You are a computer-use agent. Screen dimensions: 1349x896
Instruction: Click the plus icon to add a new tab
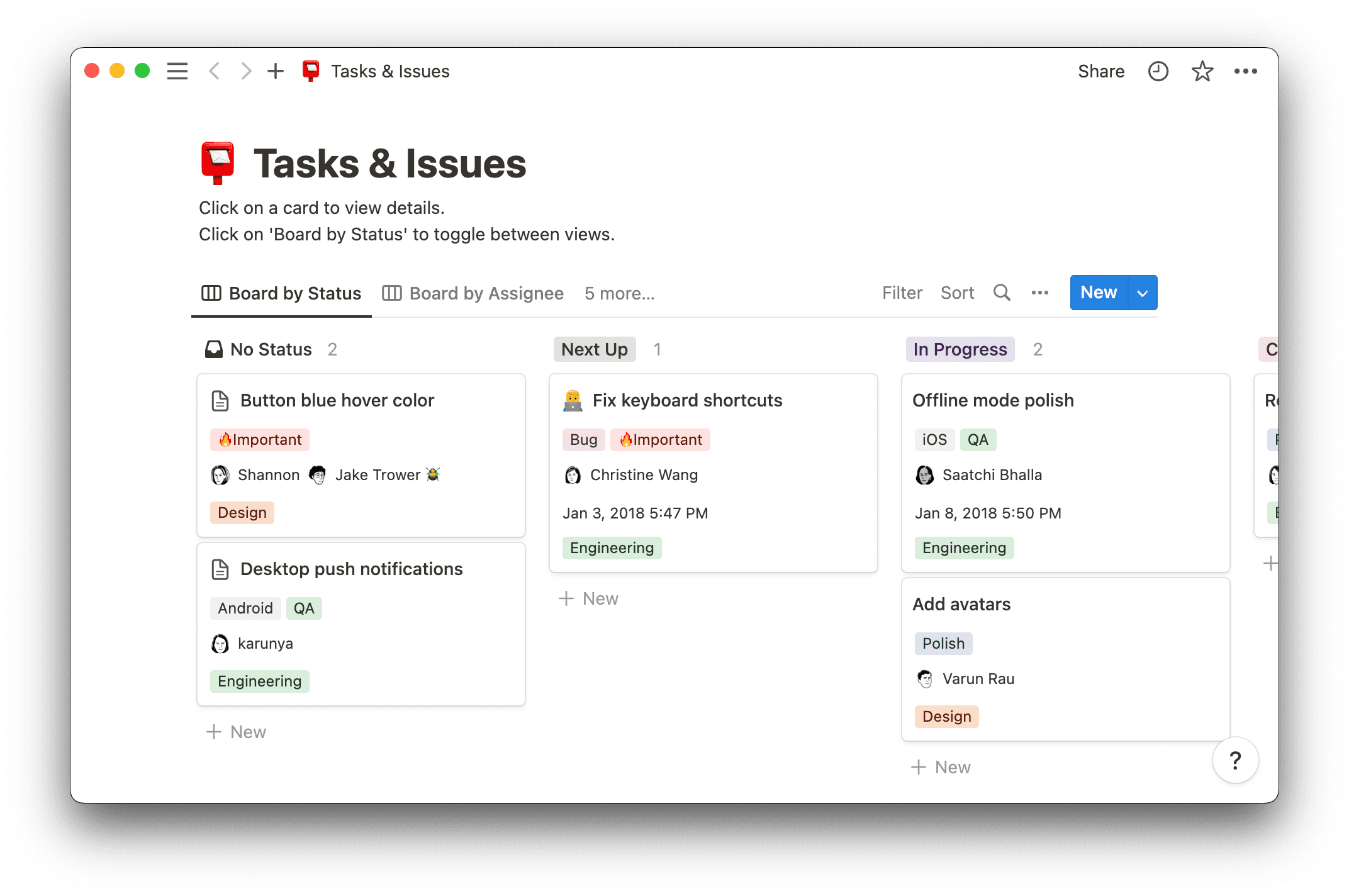tap(276, 71)
